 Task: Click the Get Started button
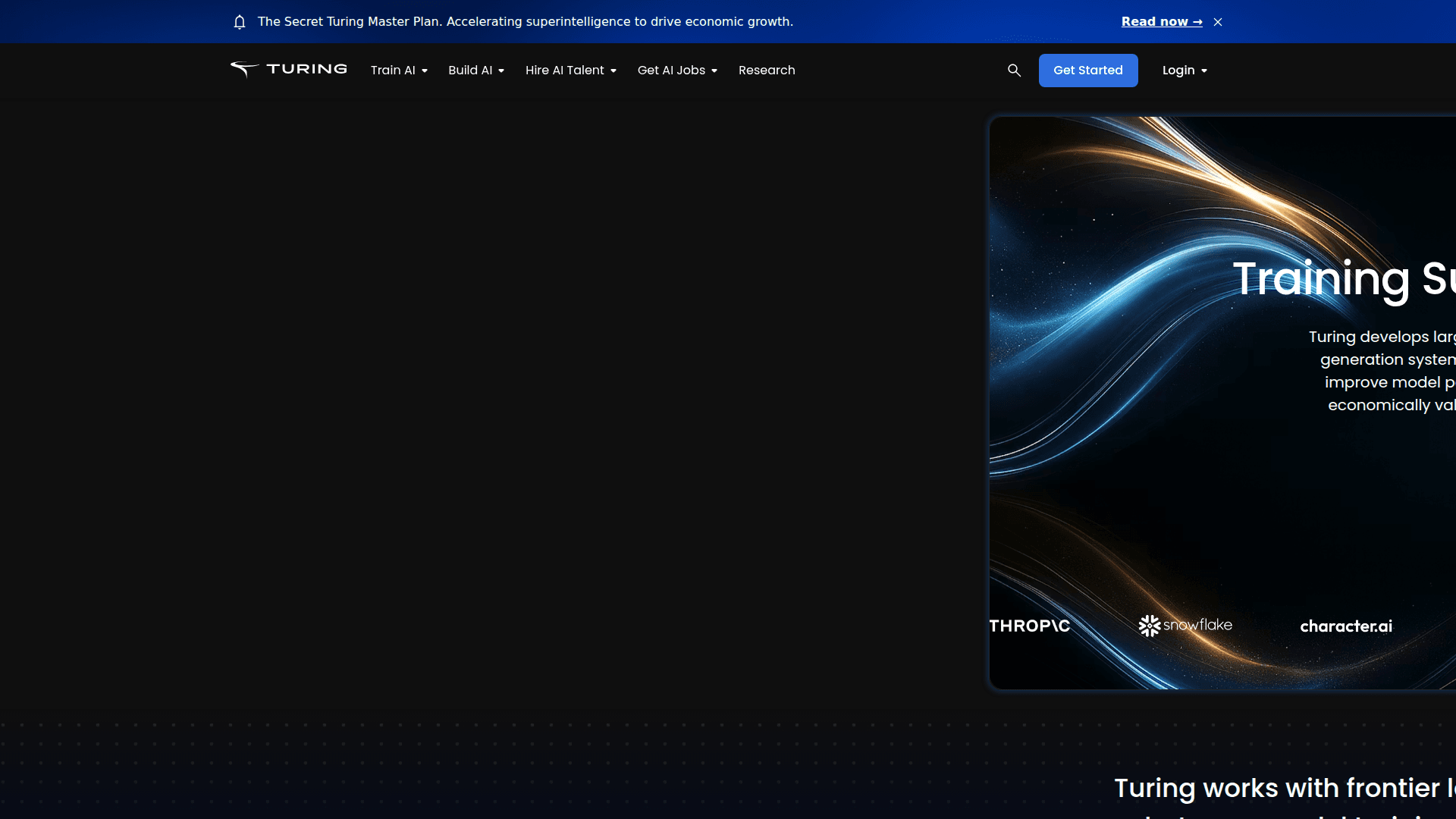click(1088, 70)
